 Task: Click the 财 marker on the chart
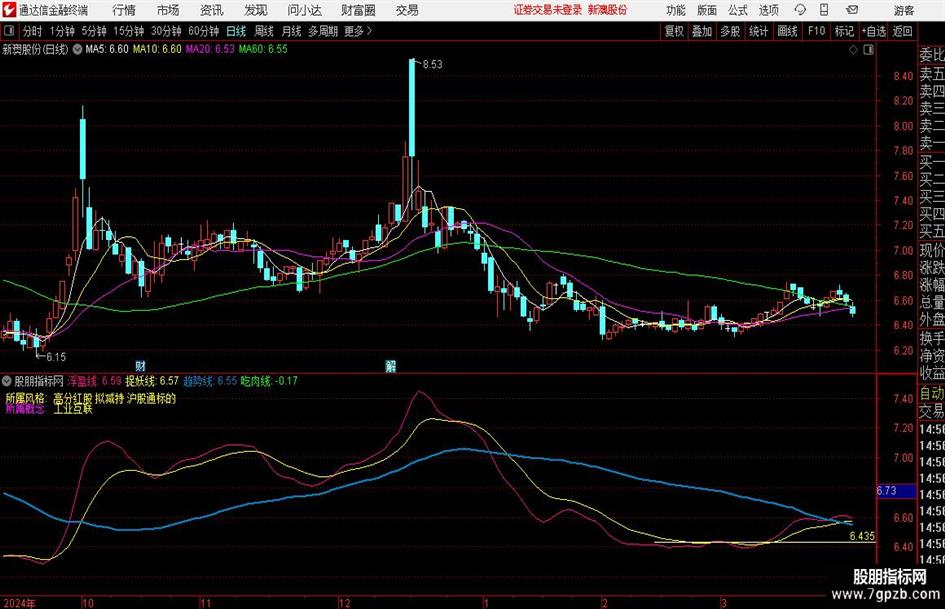click(140, 365)
